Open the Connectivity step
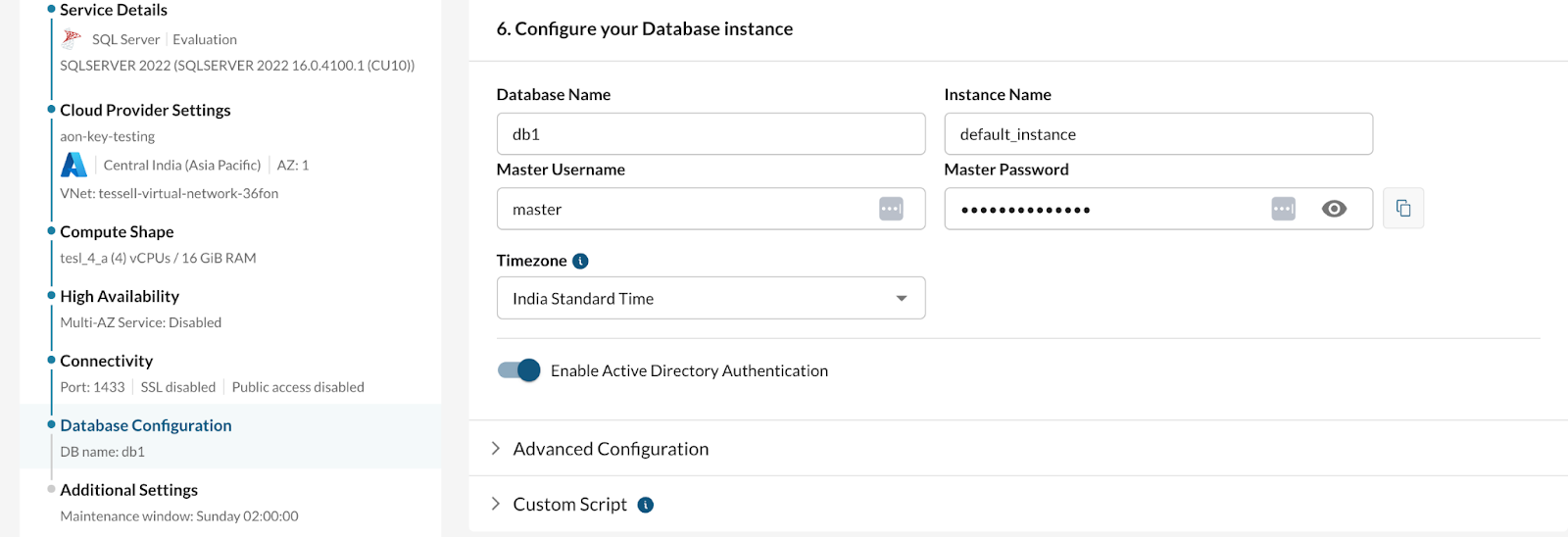Image resolution: width=1568 pixels, height=537 pixels. point(106,361)
